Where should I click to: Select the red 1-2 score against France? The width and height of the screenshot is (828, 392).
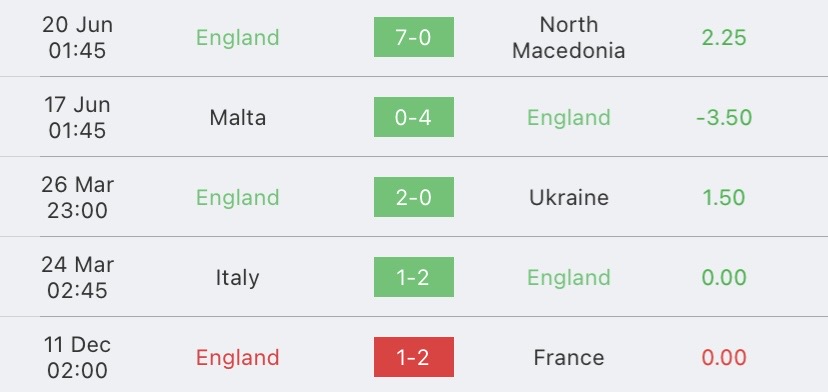click(413, 357)
